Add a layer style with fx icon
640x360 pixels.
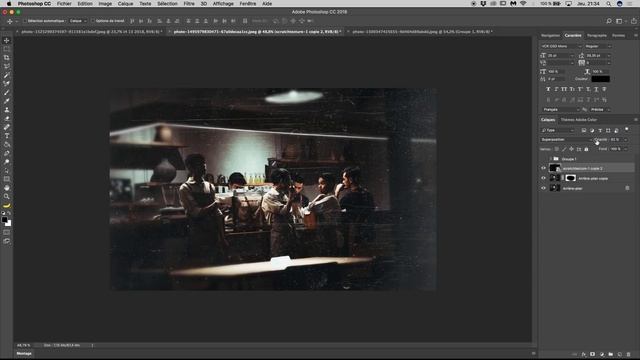pos(584,354)
